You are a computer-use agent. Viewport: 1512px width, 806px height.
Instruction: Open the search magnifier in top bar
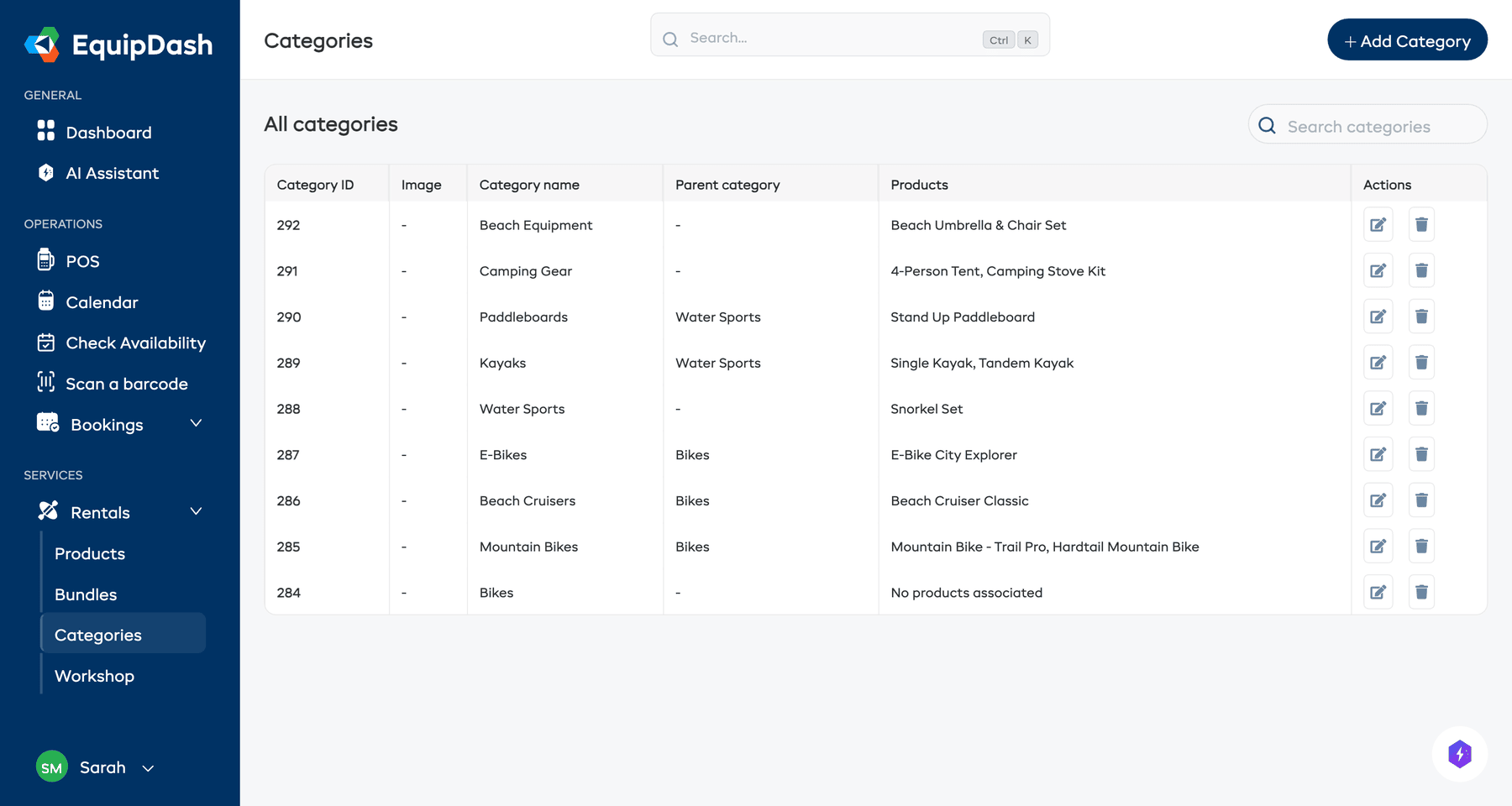click(x=670, y=39)
